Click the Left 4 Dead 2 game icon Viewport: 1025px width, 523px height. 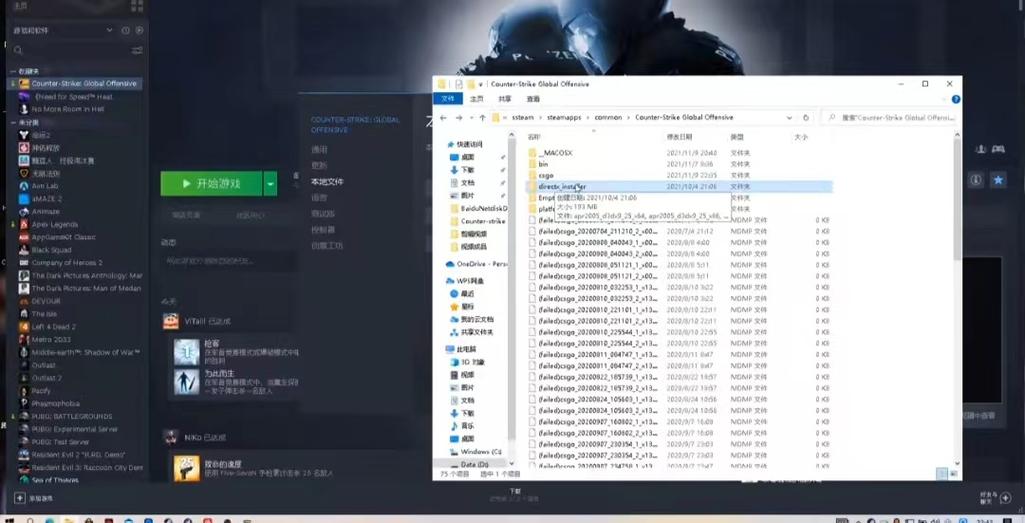coord(24,326)
